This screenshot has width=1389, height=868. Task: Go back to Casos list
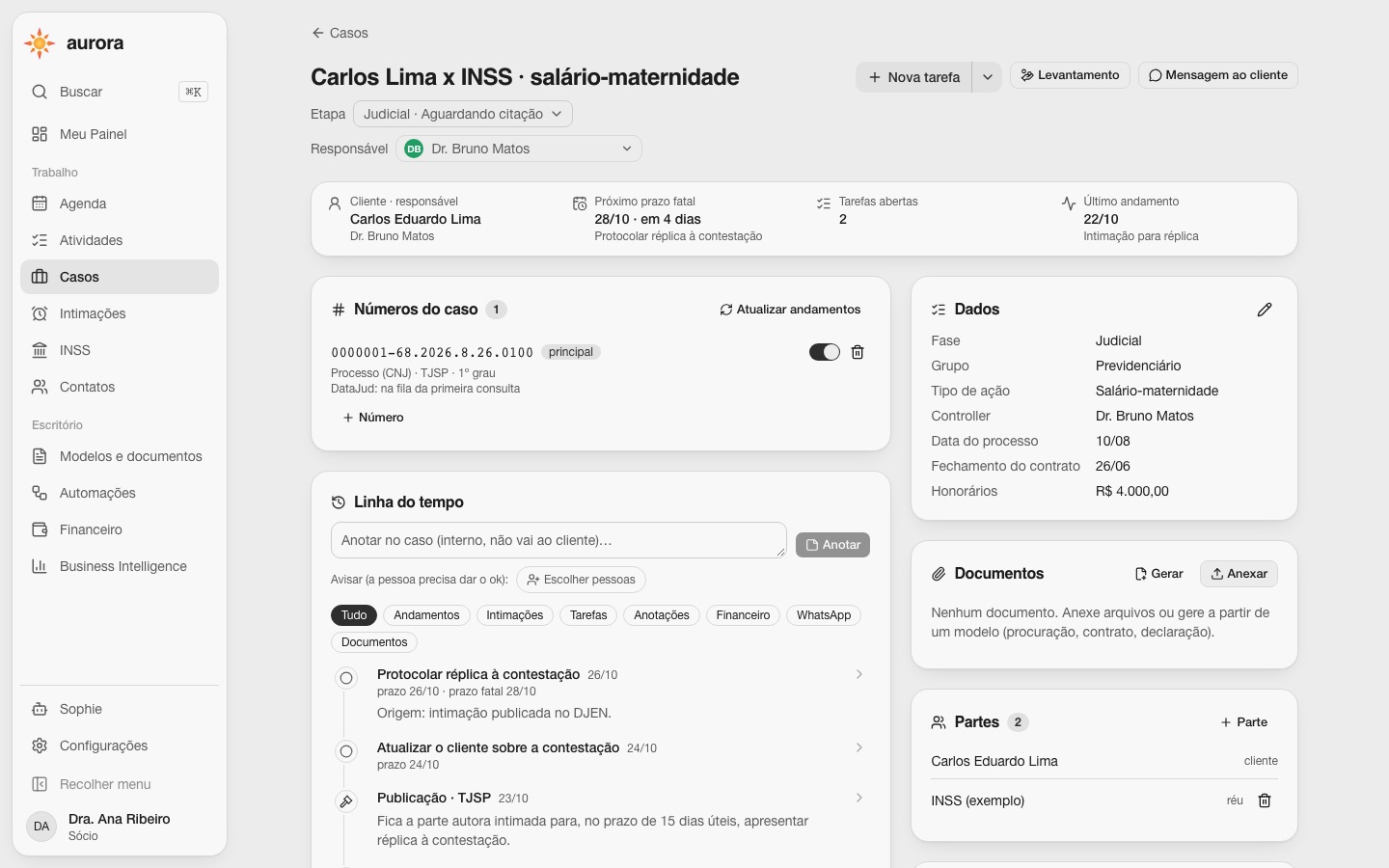pyautogui.click(x=340, y=33)
